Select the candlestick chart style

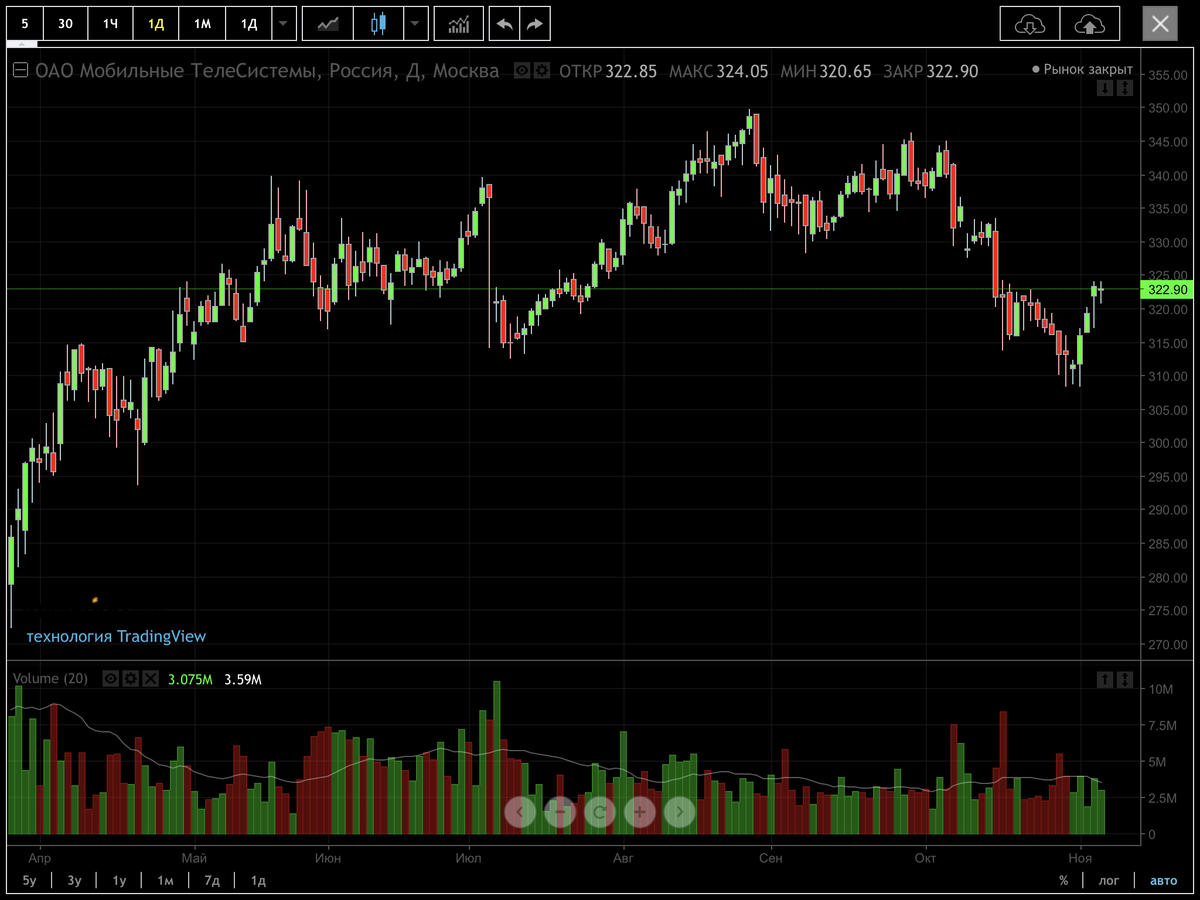[378, 24]
